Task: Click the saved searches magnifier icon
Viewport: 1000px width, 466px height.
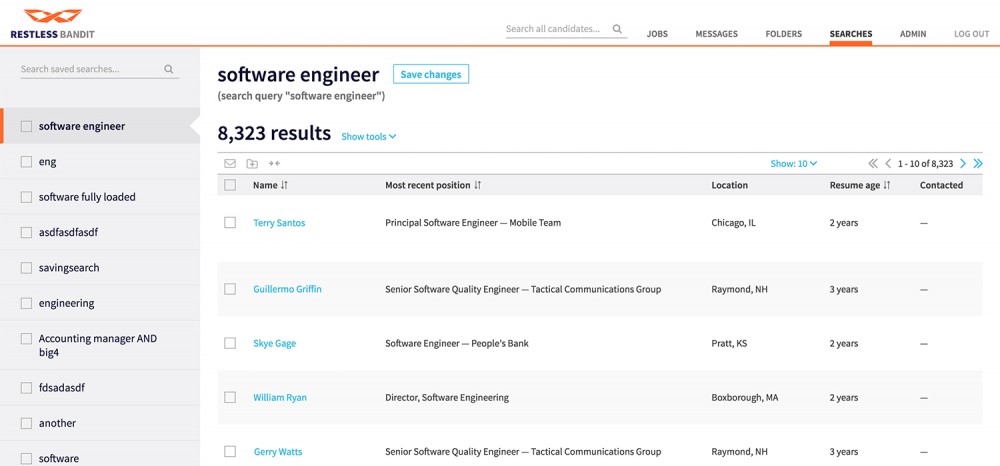Action: pyautogui.click(x=169, y=70)
